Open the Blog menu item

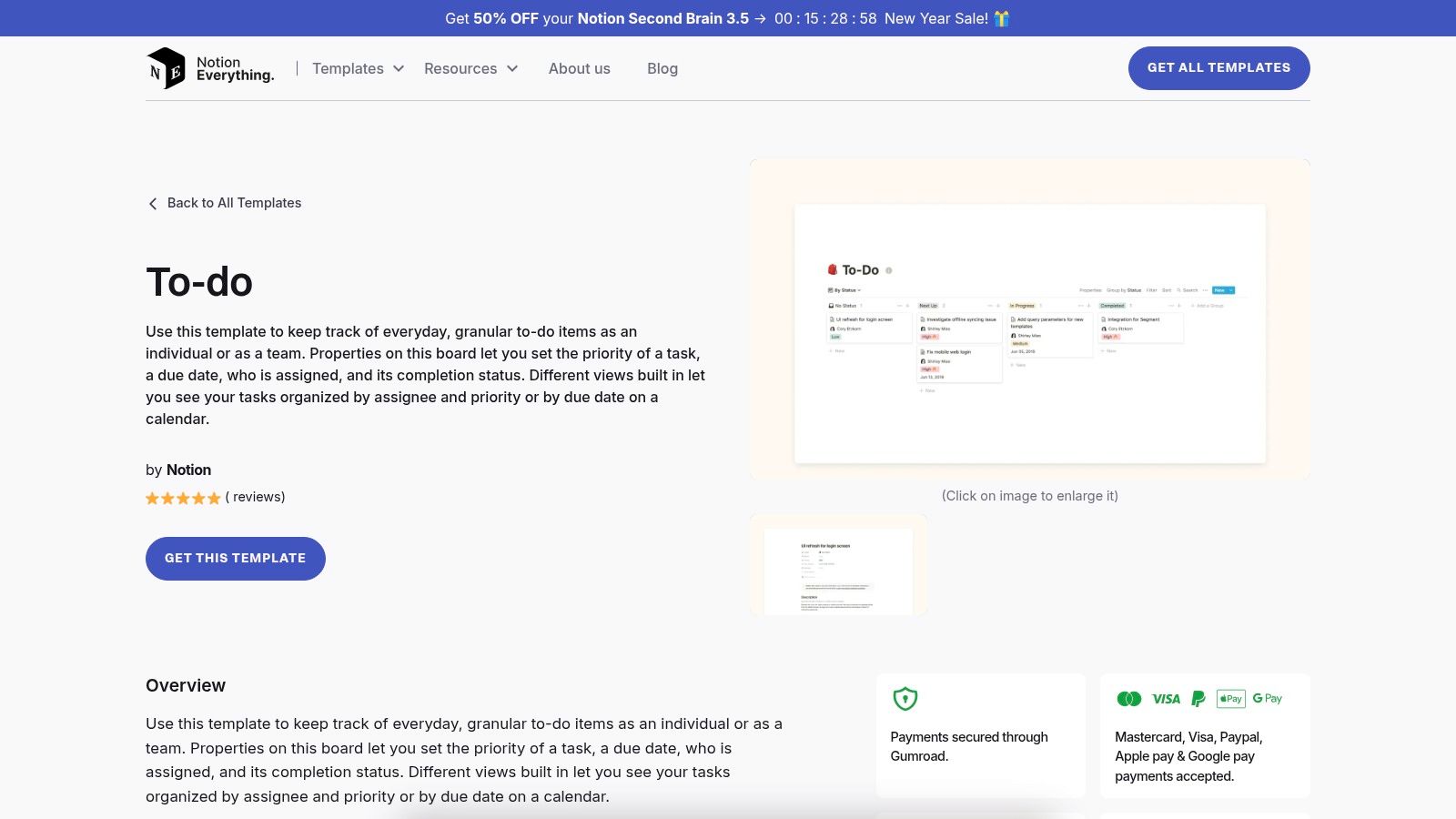click(x=662, y=68)
